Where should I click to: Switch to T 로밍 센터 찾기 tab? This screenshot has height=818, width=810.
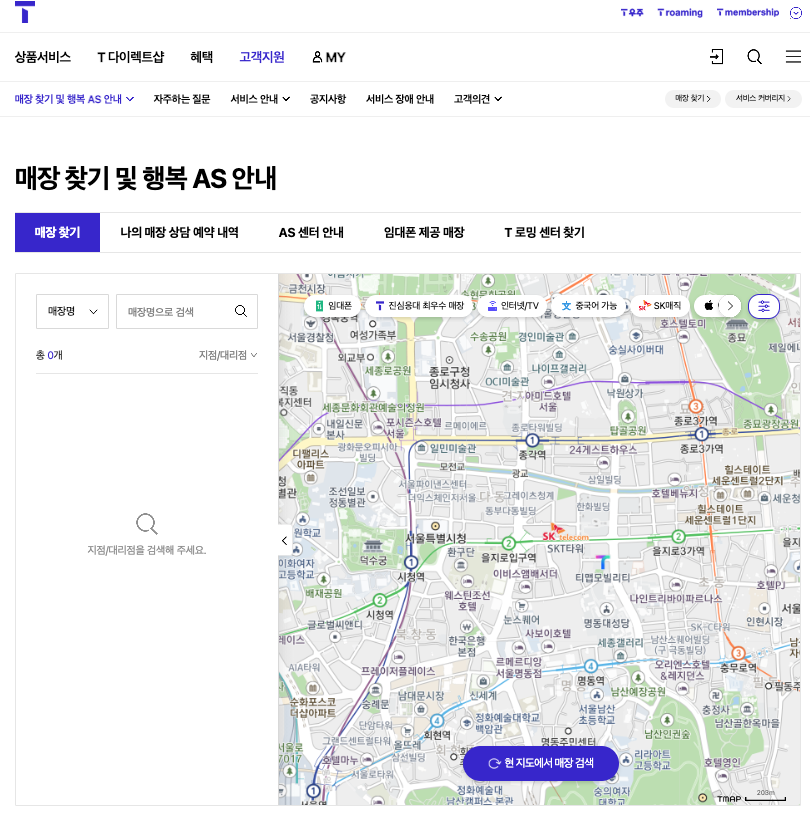click(545, 233)
